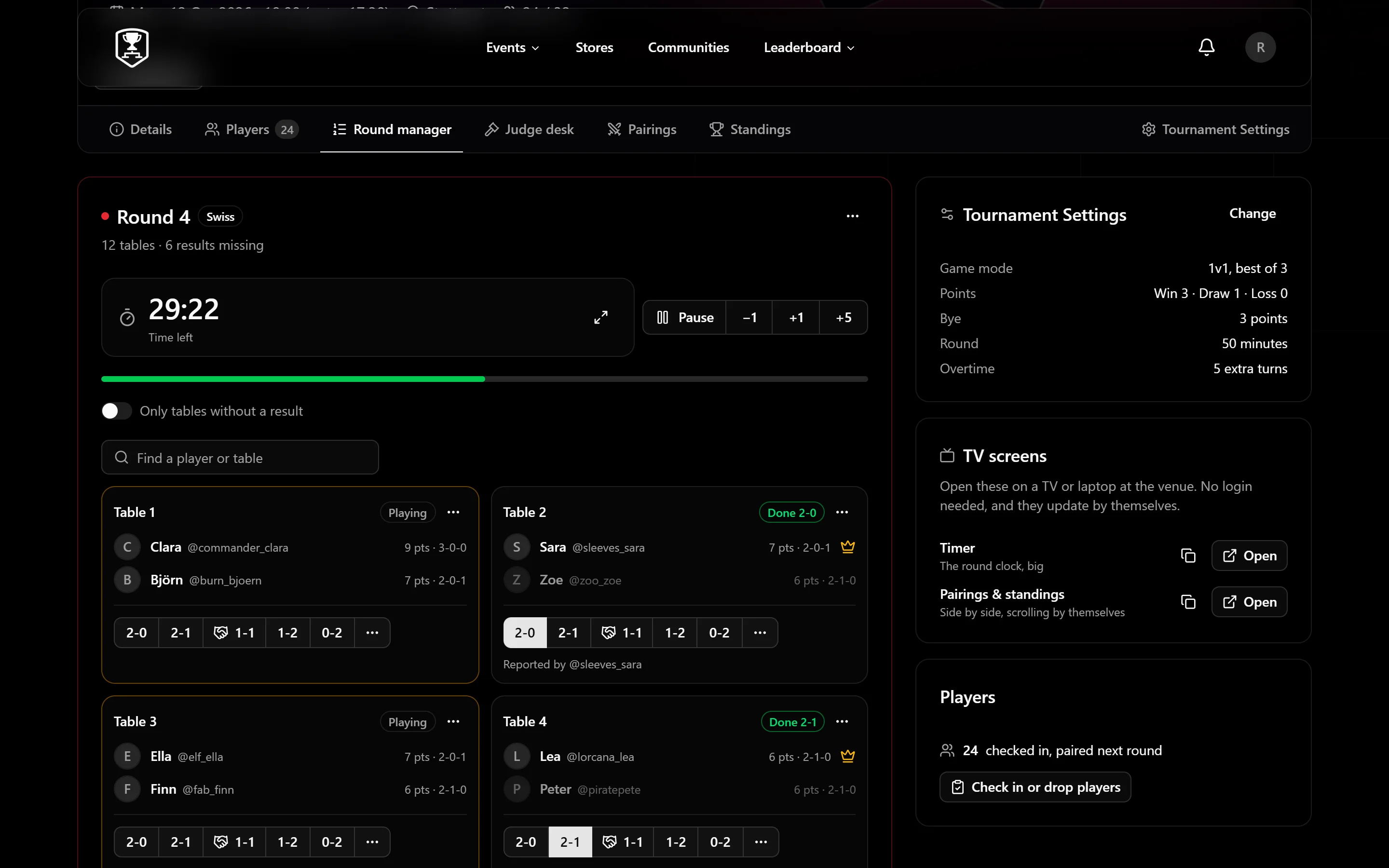Click Change in Tournament Settings panel
Viewport: 1389px width, 868px height.
tap(1252, 214)
